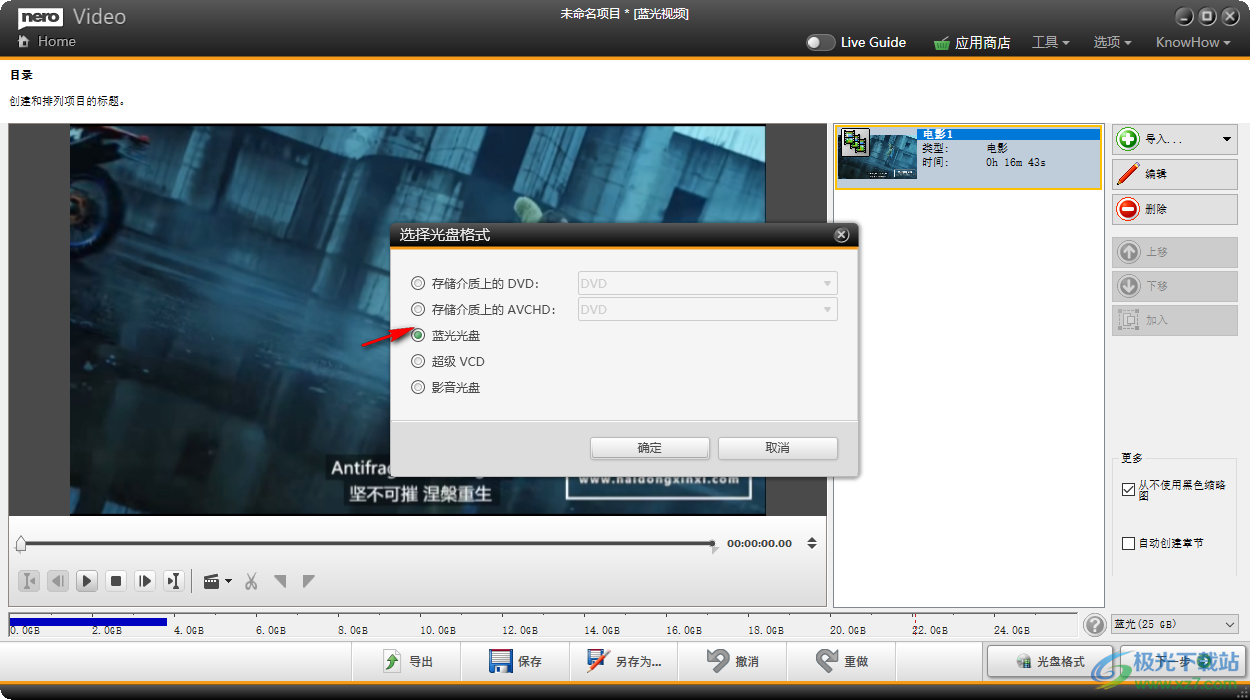Image resolution: width=1250 pixels, height=700 pixels.
Task: Click the 导出 export button
Action: pos(407,661)
